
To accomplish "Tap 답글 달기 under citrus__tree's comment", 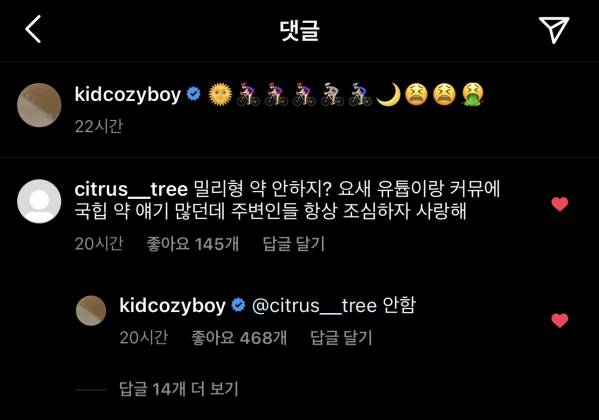I will pyautogui.click(x=293, y=243).
